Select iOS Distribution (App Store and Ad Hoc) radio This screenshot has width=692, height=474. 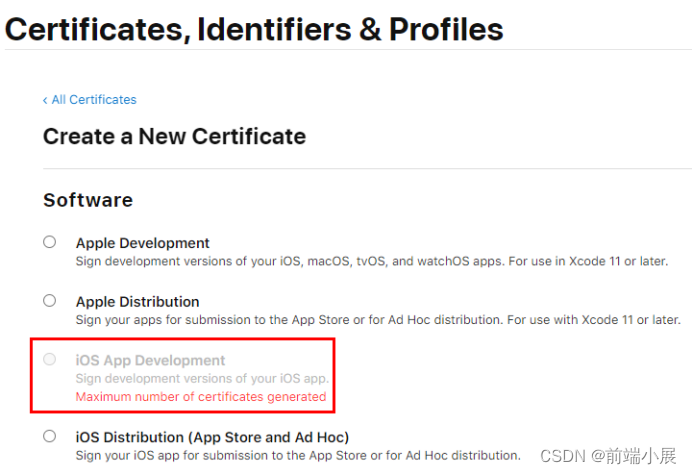[x=49, y=436]
